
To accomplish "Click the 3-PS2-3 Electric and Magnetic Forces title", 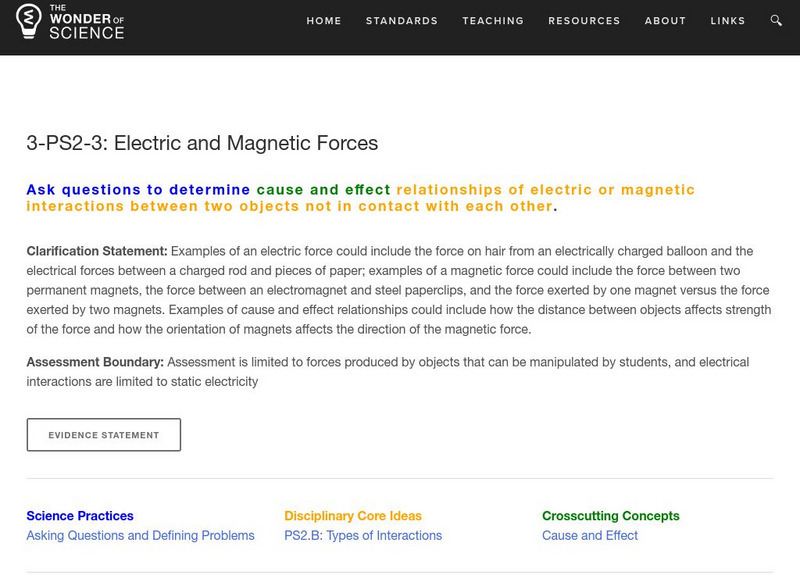I will click(x=202, y=143).
